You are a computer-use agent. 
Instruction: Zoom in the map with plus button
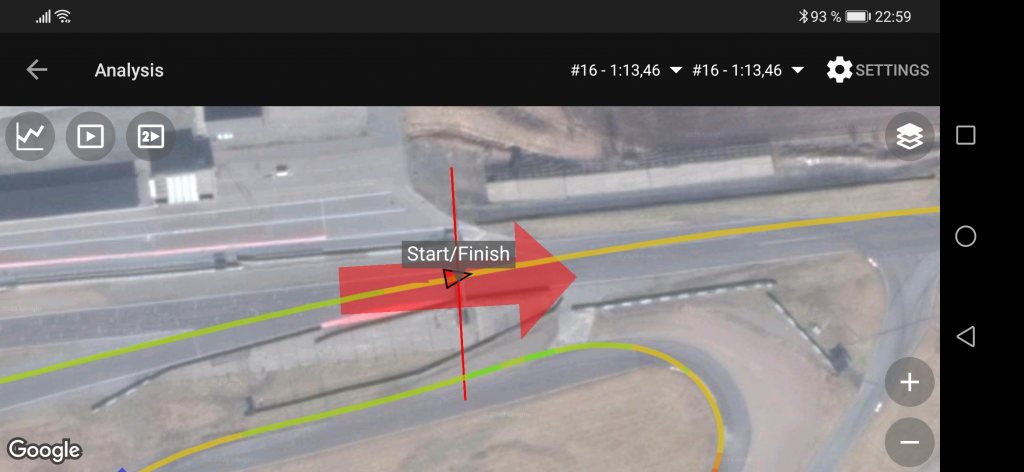coord(910,383)
